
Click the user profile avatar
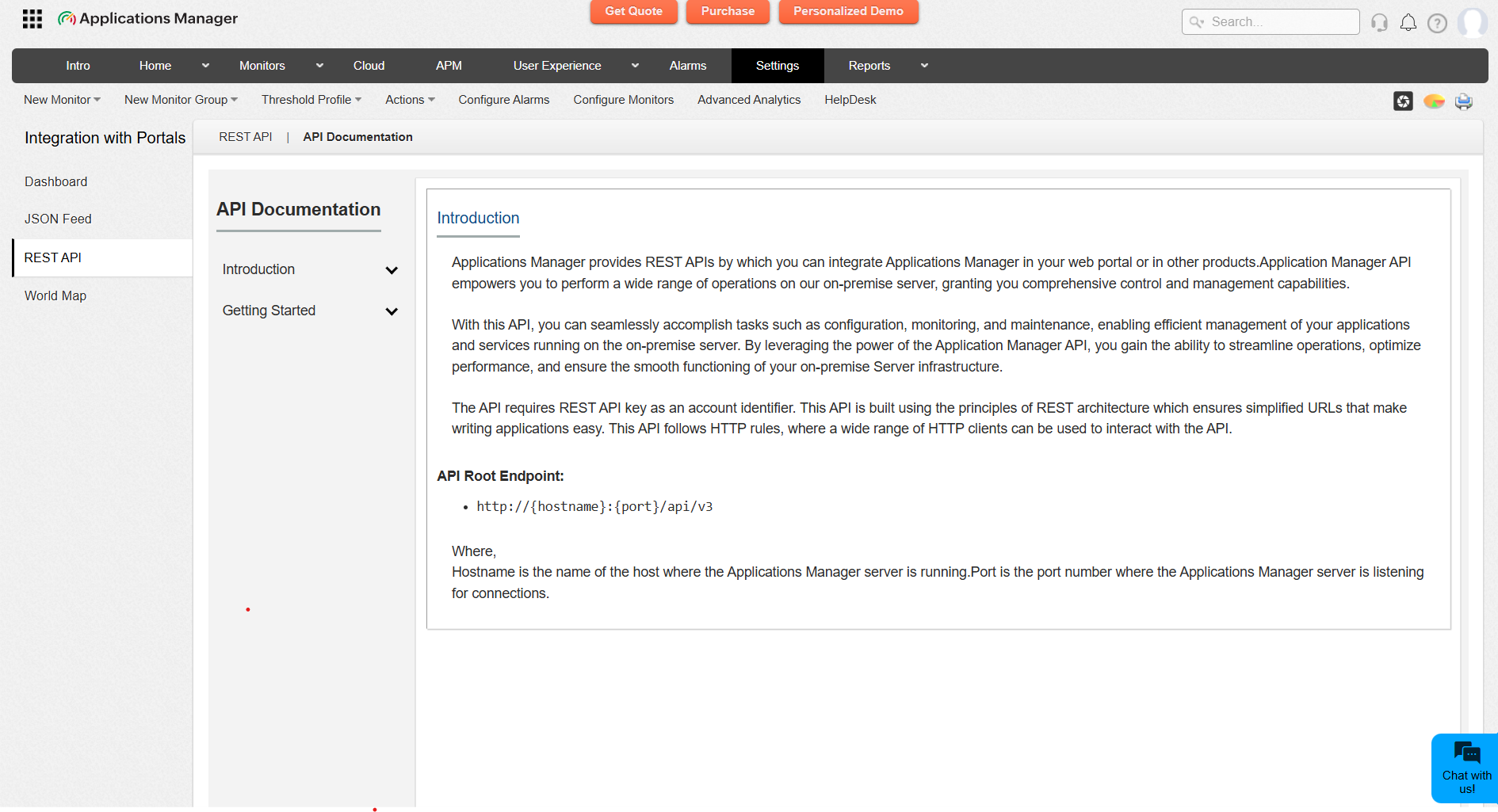tap(1473, 22)
